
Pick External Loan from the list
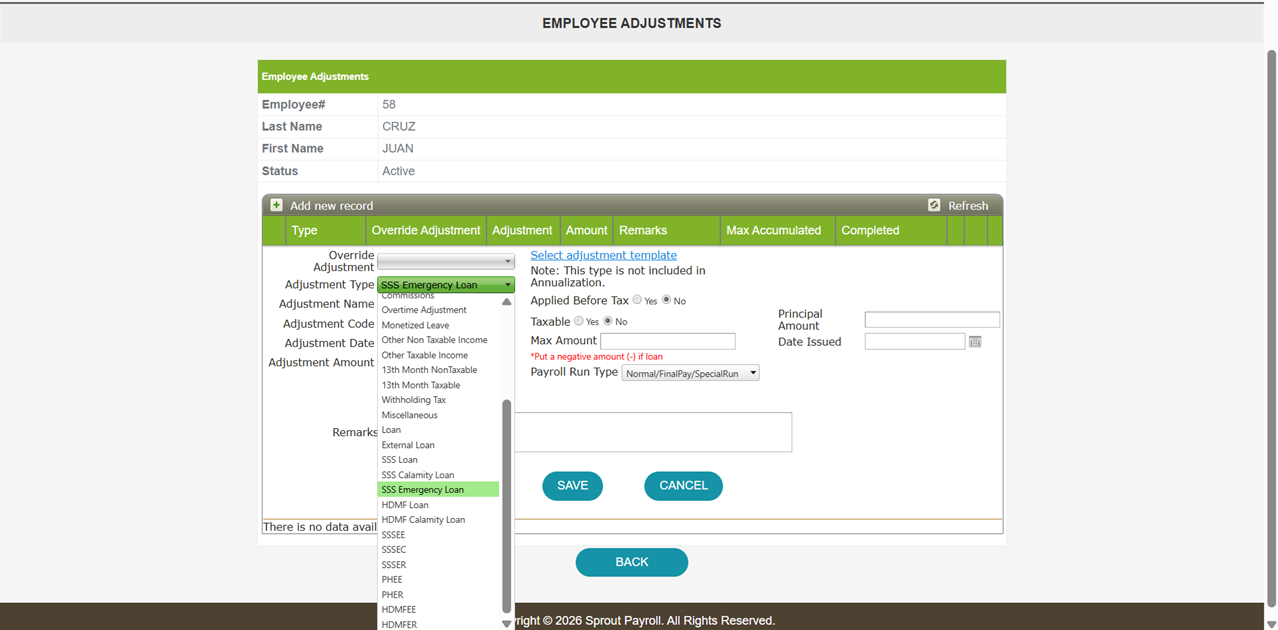tap(438, 445)
